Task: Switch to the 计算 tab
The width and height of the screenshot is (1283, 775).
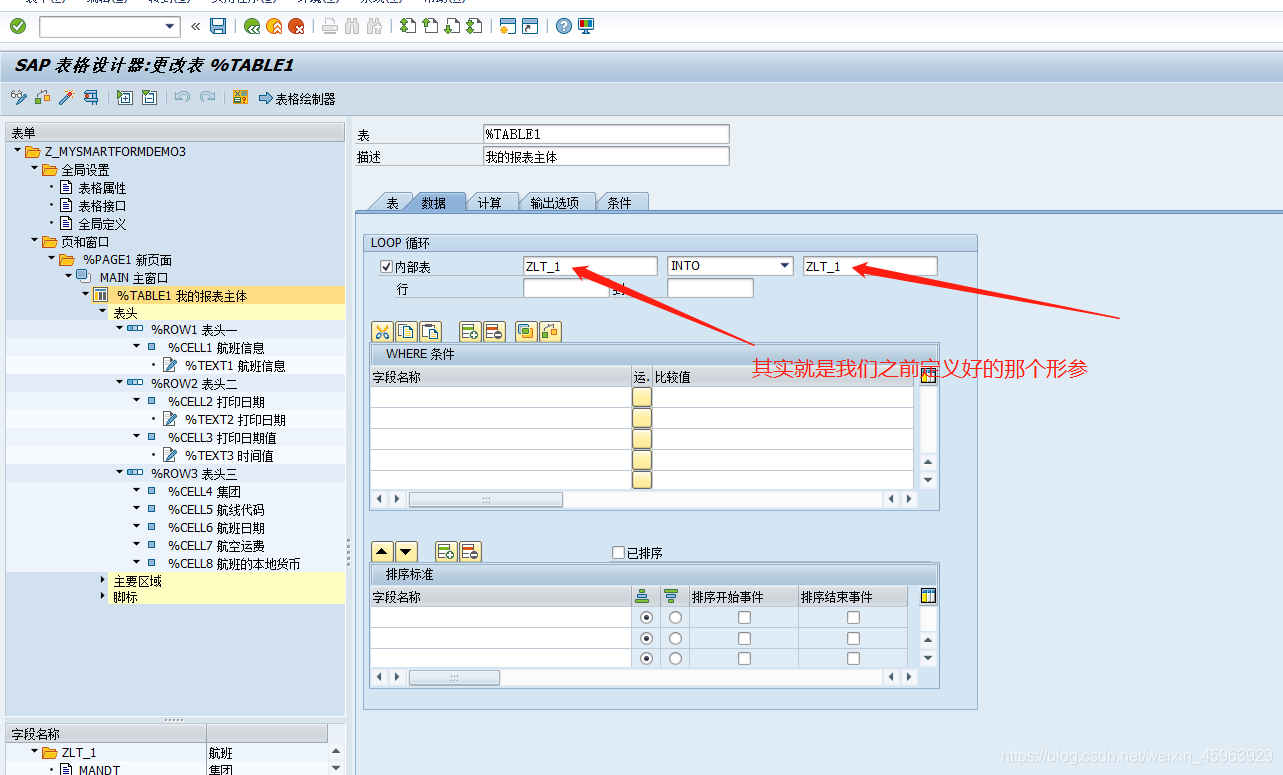Action: [489, 203]
